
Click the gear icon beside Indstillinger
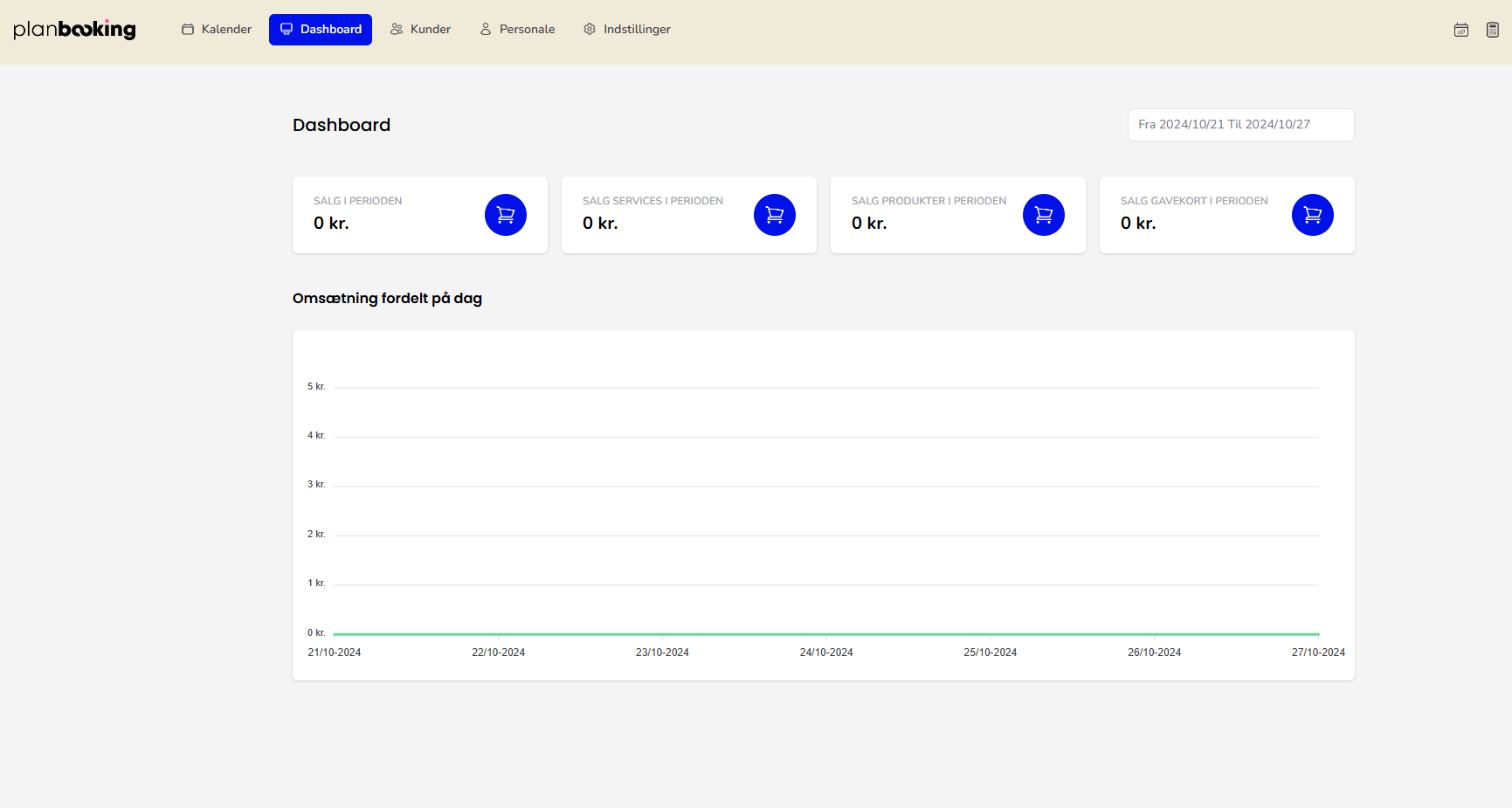tap(590, 30)
